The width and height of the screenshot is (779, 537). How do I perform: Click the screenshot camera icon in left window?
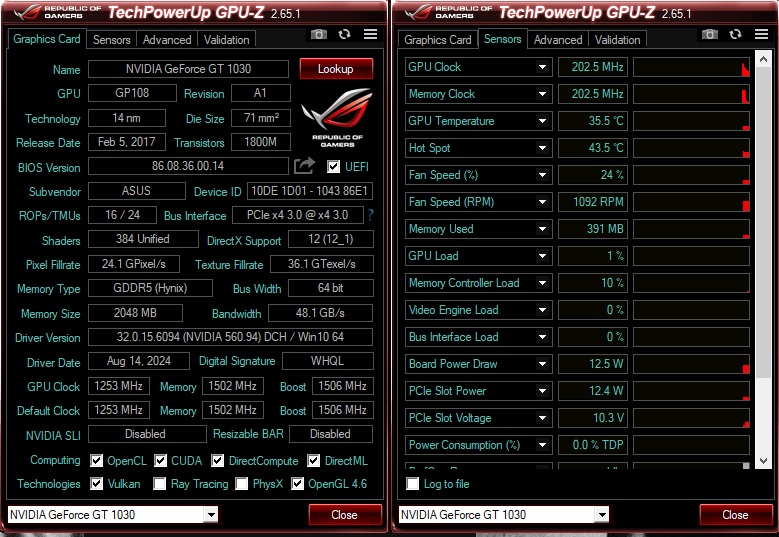[319, 34]
